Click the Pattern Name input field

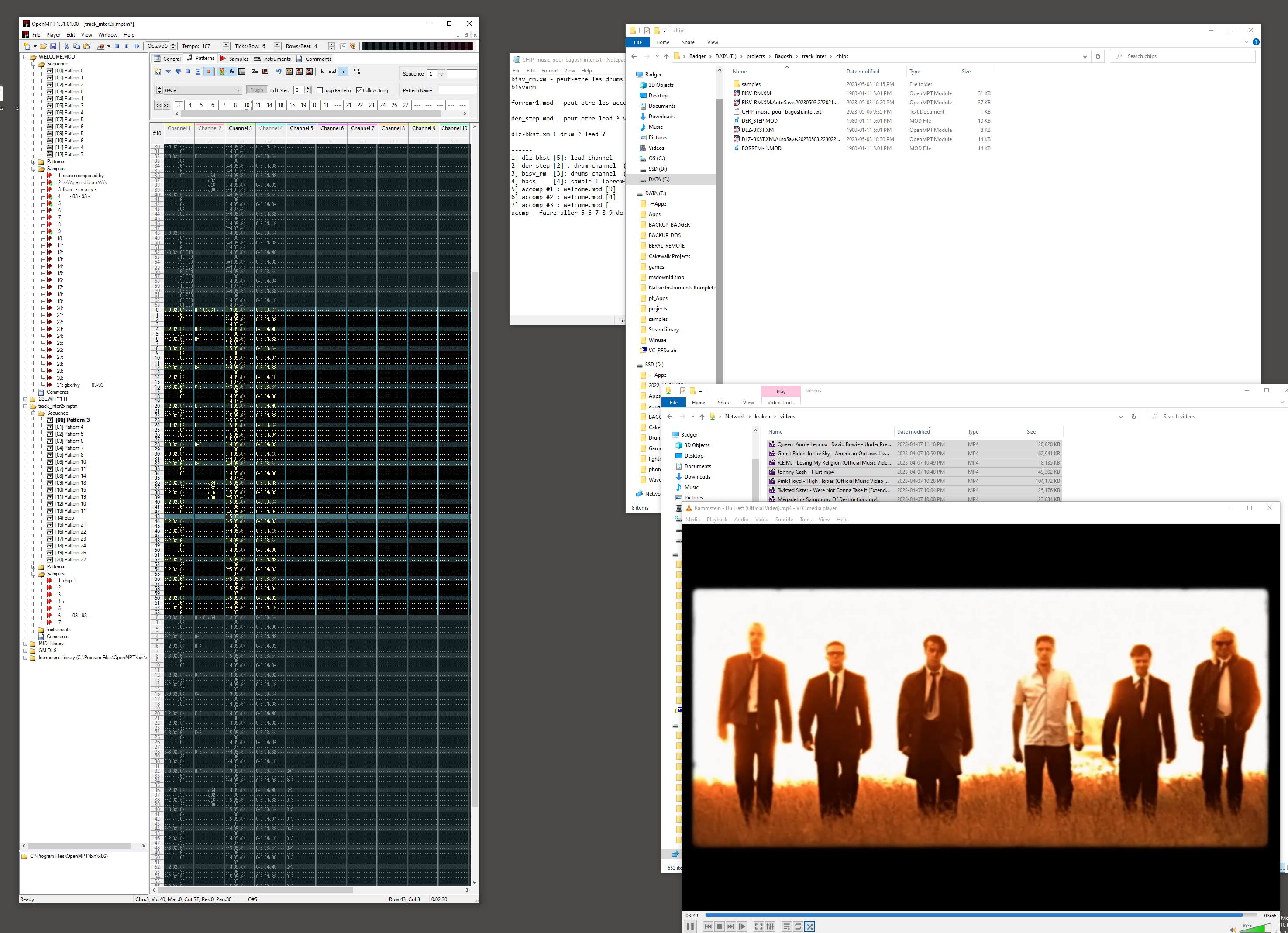click(x=458, y=90)
